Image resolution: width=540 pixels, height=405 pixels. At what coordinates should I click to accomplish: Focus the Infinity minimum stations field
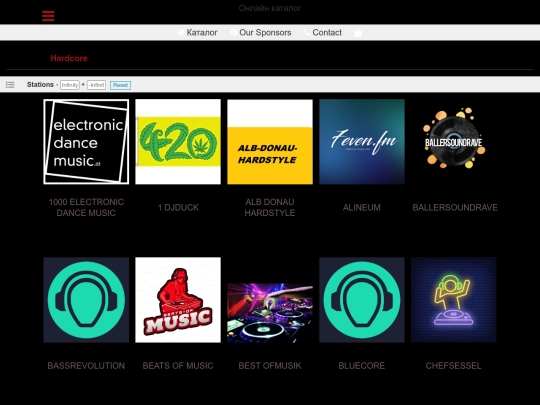tap(70, 85)
